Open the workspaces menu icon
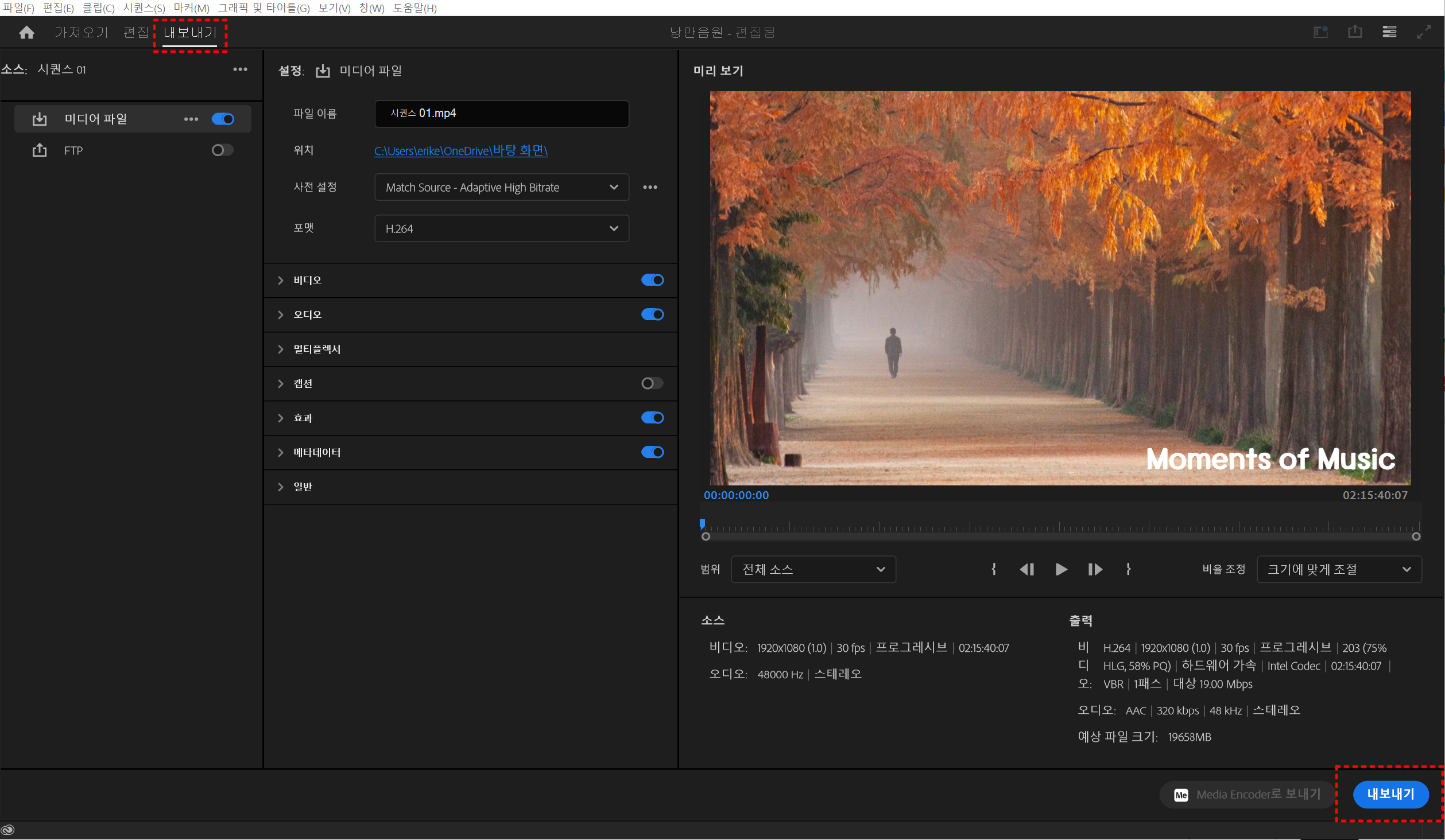 point(1389,32)
